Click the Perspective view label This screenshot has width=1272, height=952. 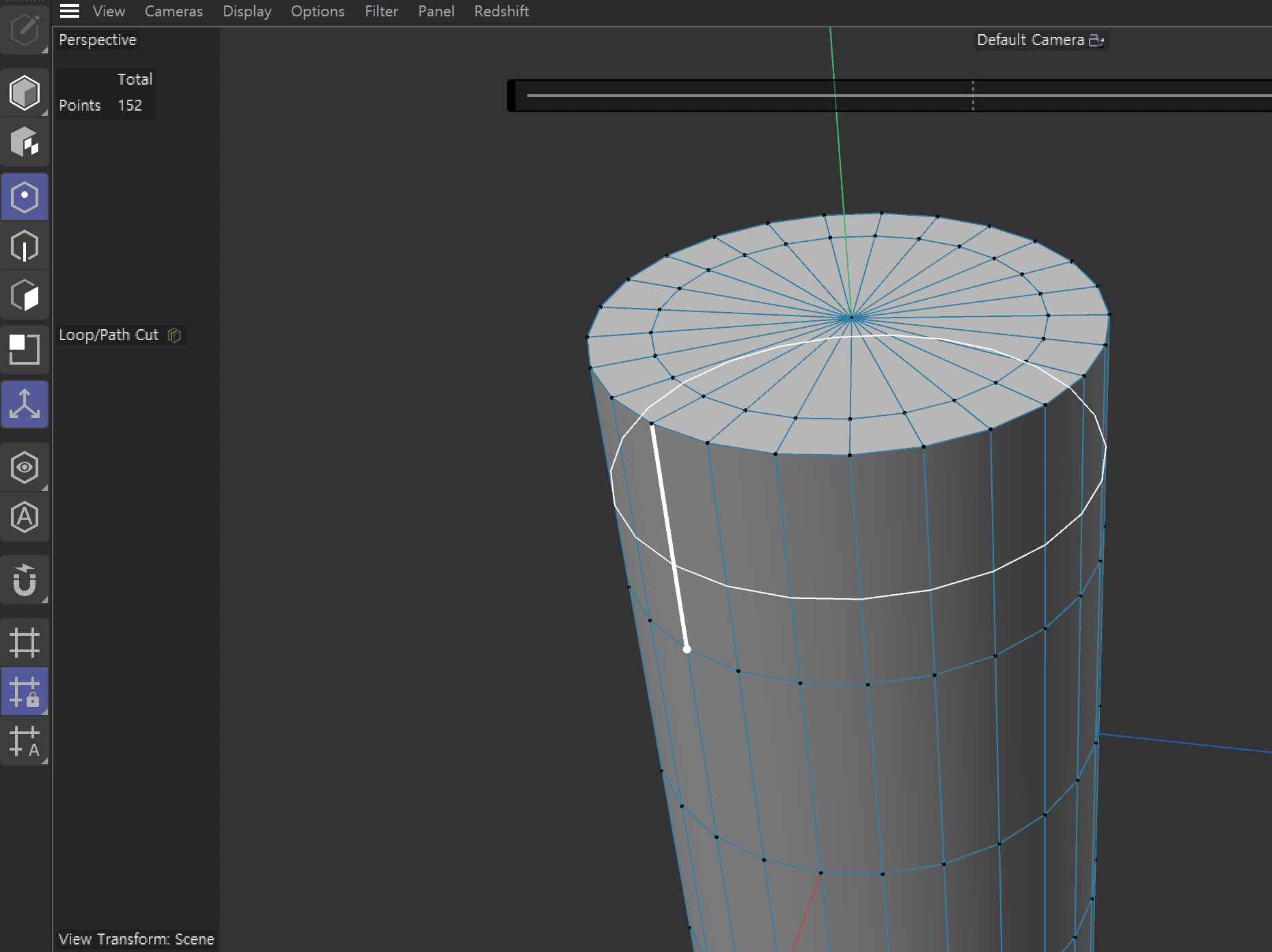(x=98, y=40)
